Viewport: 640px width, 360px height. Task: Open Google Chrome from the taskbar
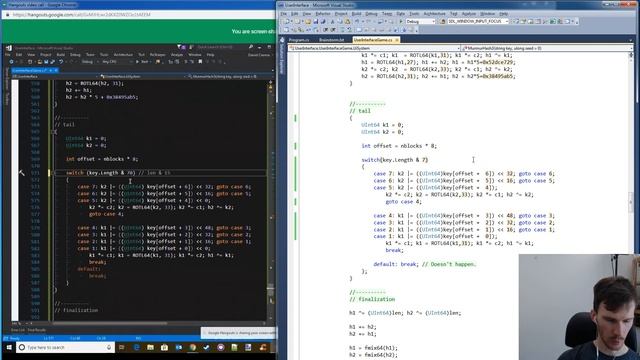click(193, 347)
